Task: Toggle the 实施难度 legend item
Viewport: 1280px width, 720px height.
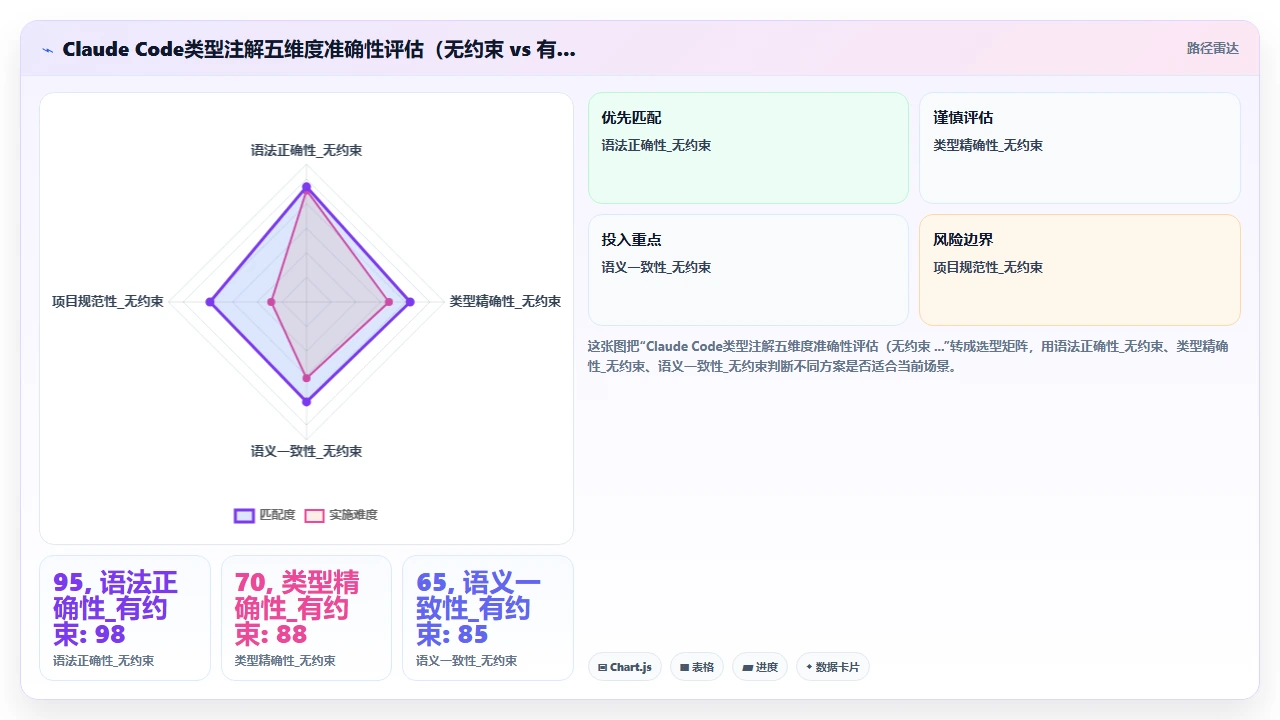Action: pyautogui.click(x=341, y=515)
